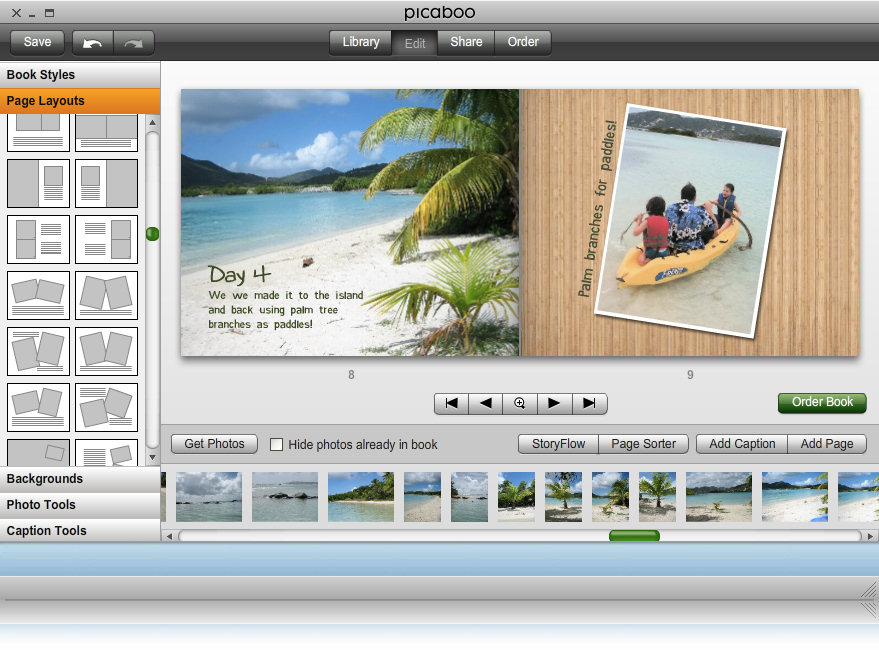Add a caption to the page
879x650 pixels.
(x=742, y=444)
